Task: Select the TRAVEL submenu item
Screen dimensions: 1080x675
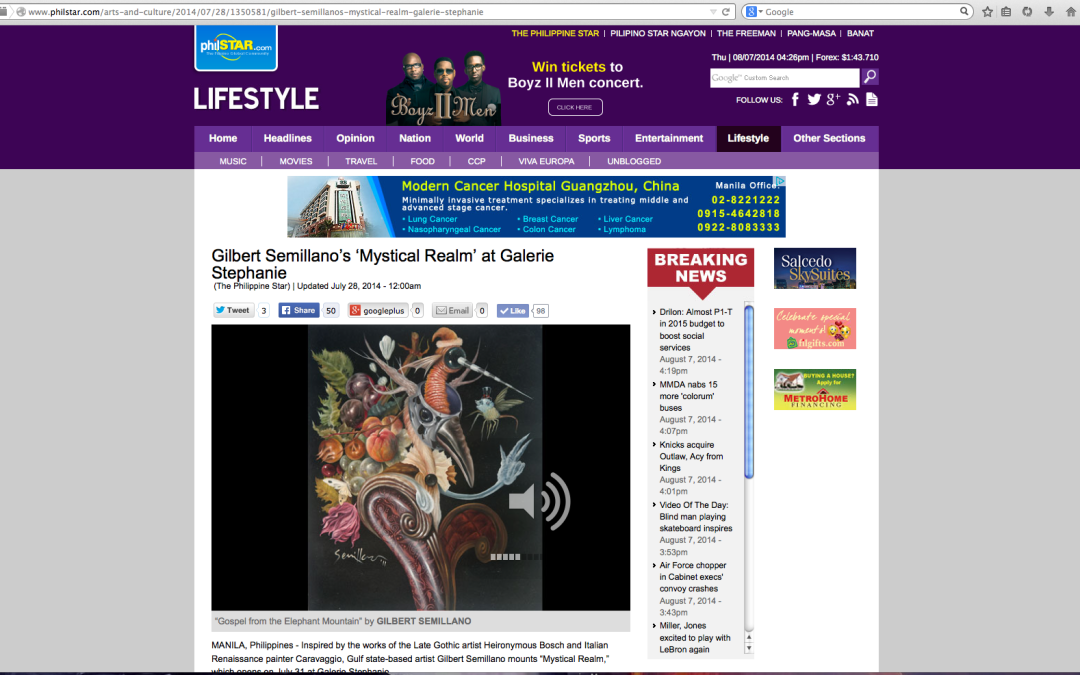Action: 361,161
